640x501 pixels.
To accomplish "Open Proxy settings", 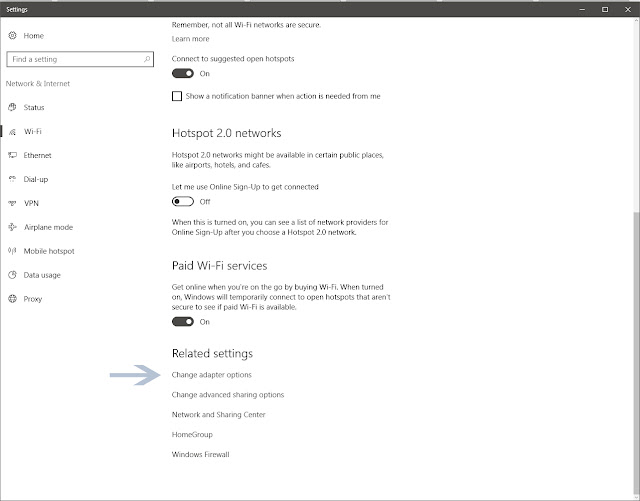I will tap(33, 299).
